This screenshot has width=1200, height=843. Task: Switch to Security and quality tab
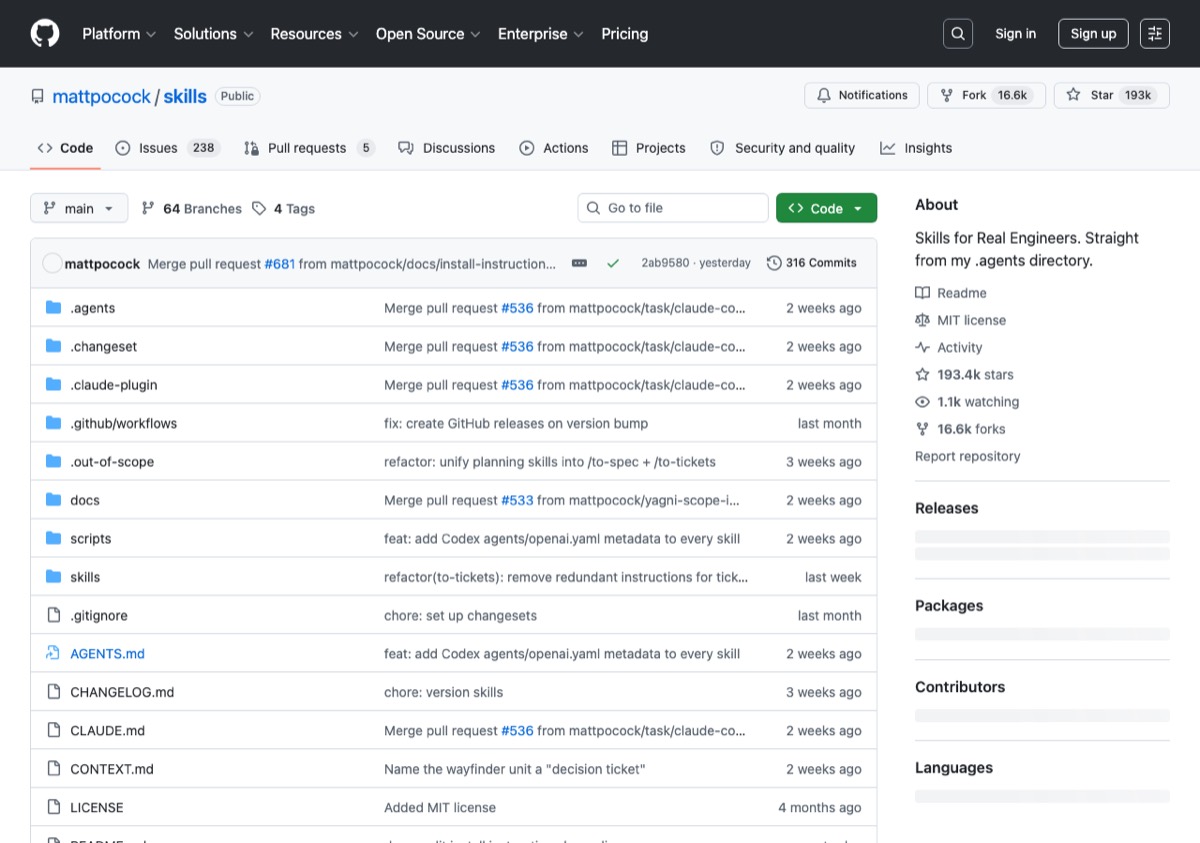(783, 148)
